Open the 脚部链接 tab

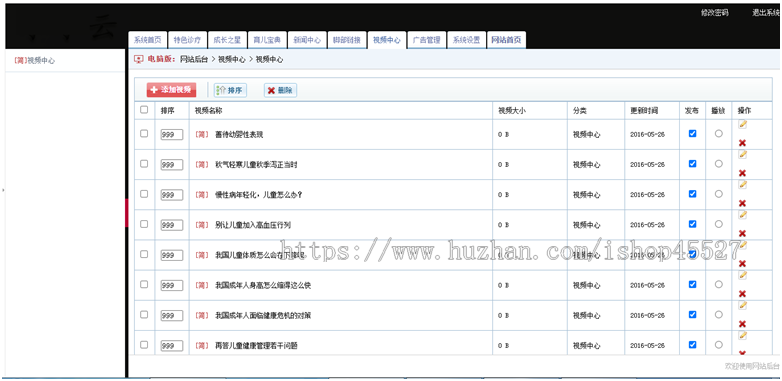[x=347, y=40]
